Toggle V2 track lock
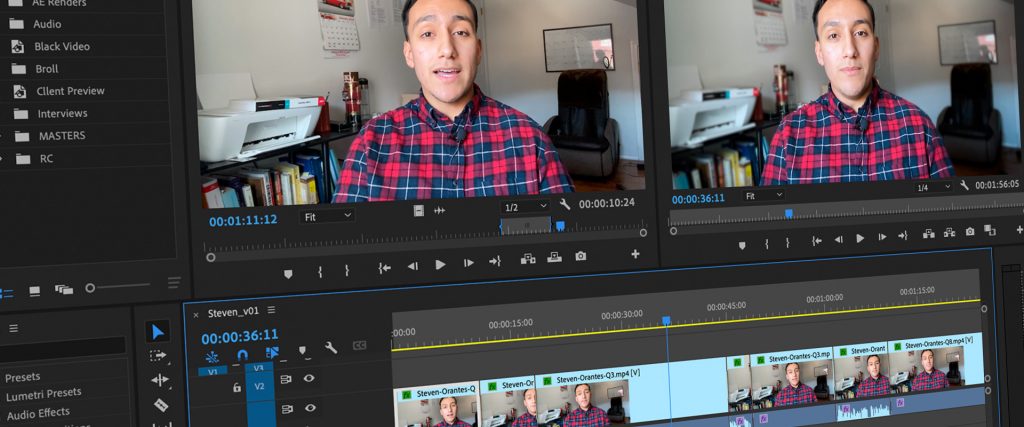 236,387
